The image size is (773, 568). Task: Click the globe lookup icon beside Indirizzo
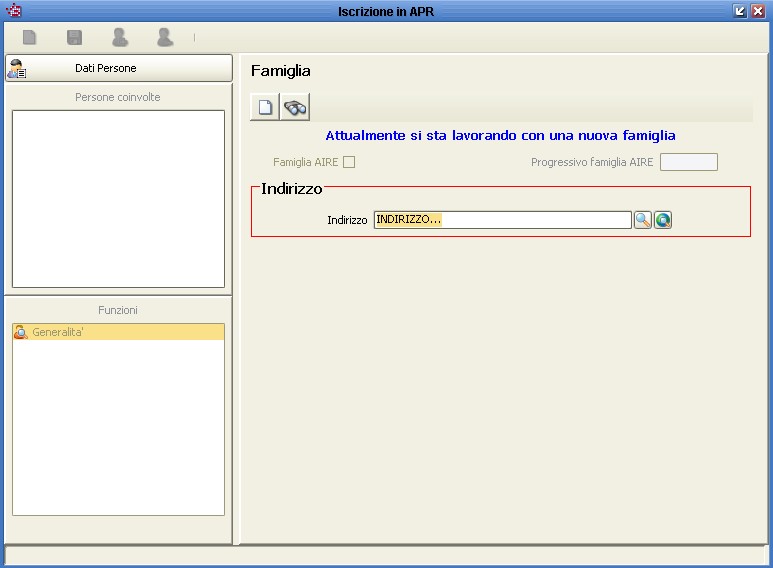tap(663, 220)
